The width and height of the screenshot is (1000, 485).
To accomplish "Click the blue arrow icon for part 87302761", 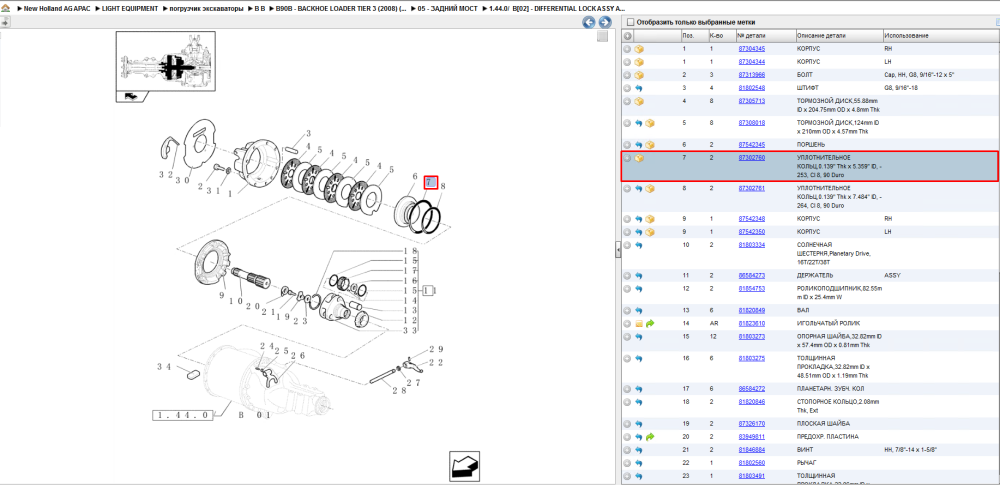I will pyautogui.click(x=639, y=188).
